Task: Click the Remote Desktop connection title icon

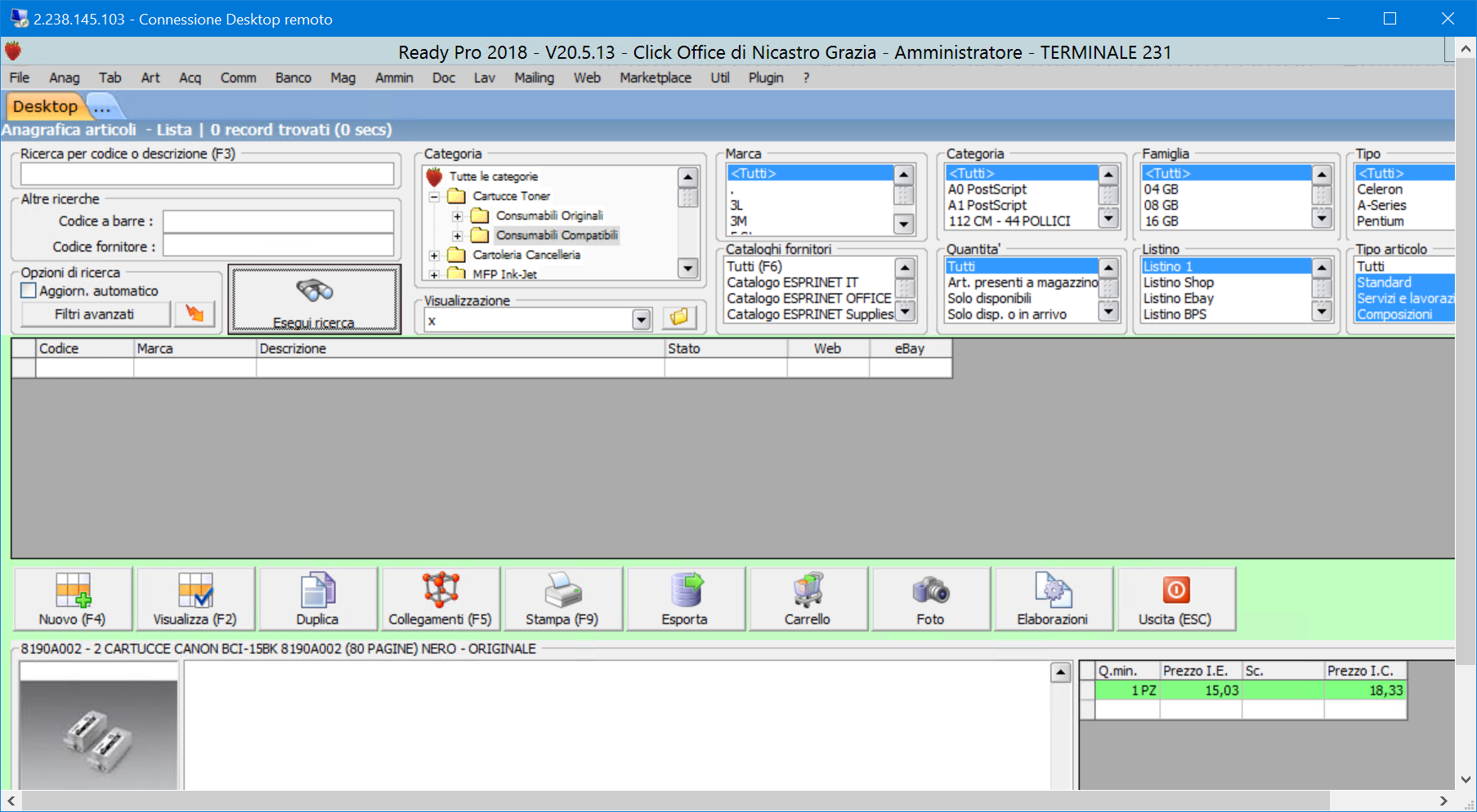Action: pos(20,18)
